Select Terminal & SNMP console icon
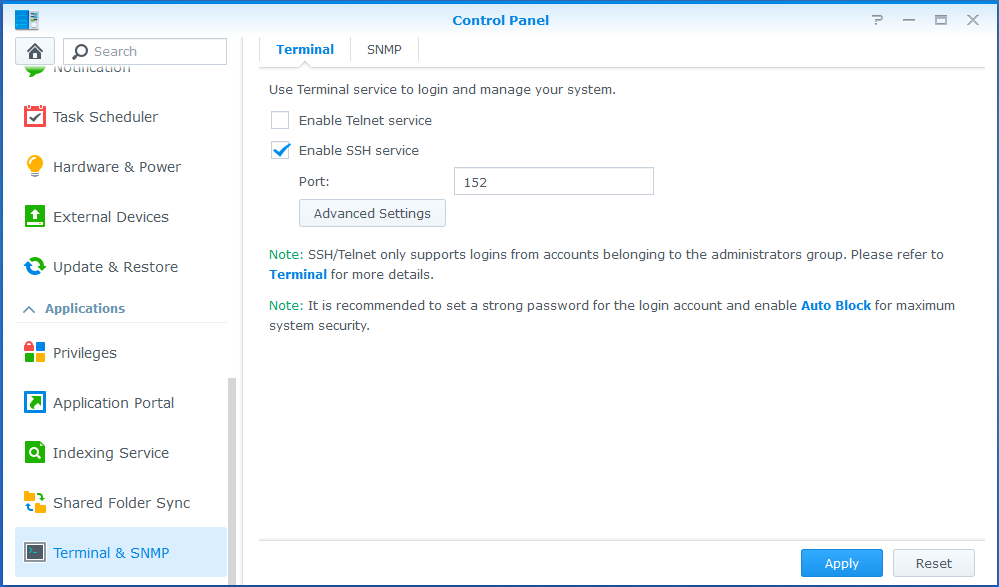The height and width of the screenshot is (587, 999). 34,552
